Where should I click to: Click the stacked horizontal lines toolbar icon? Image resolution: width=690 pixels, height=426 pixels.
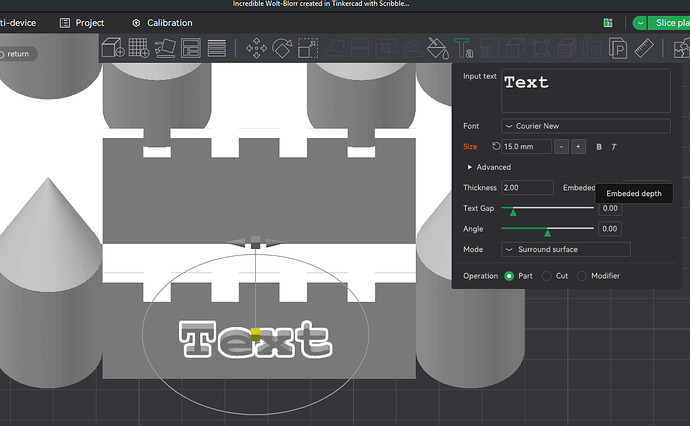pyautogui.click(x=217, y=48)
